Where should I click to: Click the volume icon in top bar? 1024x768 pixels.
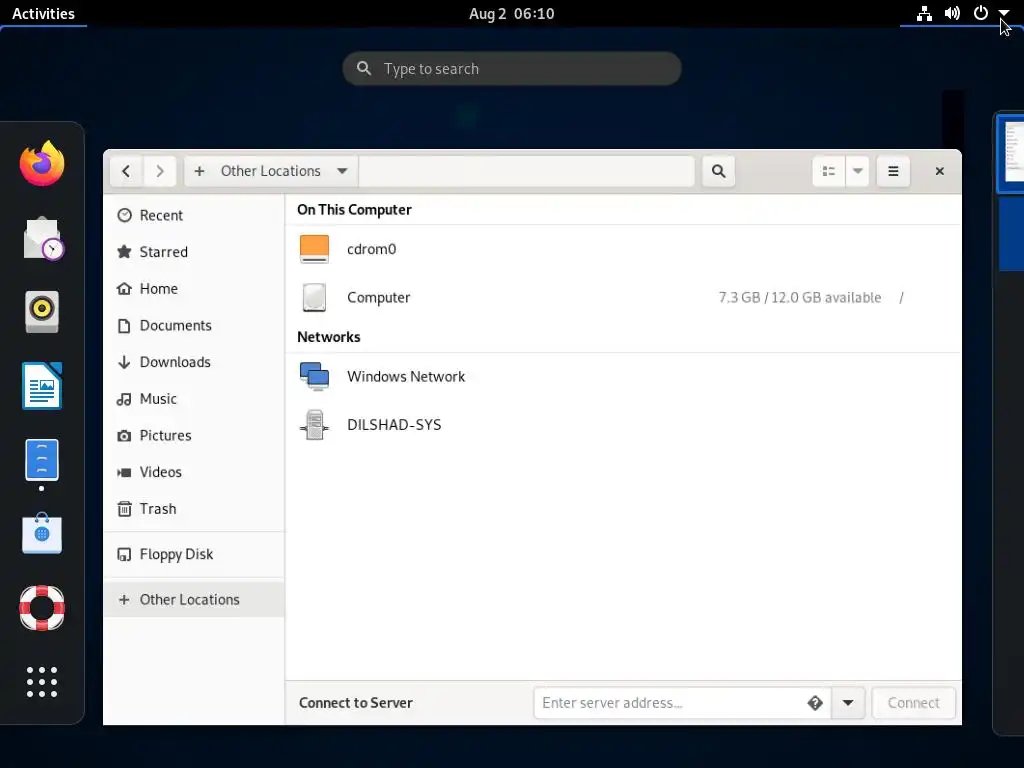point(952,13)
